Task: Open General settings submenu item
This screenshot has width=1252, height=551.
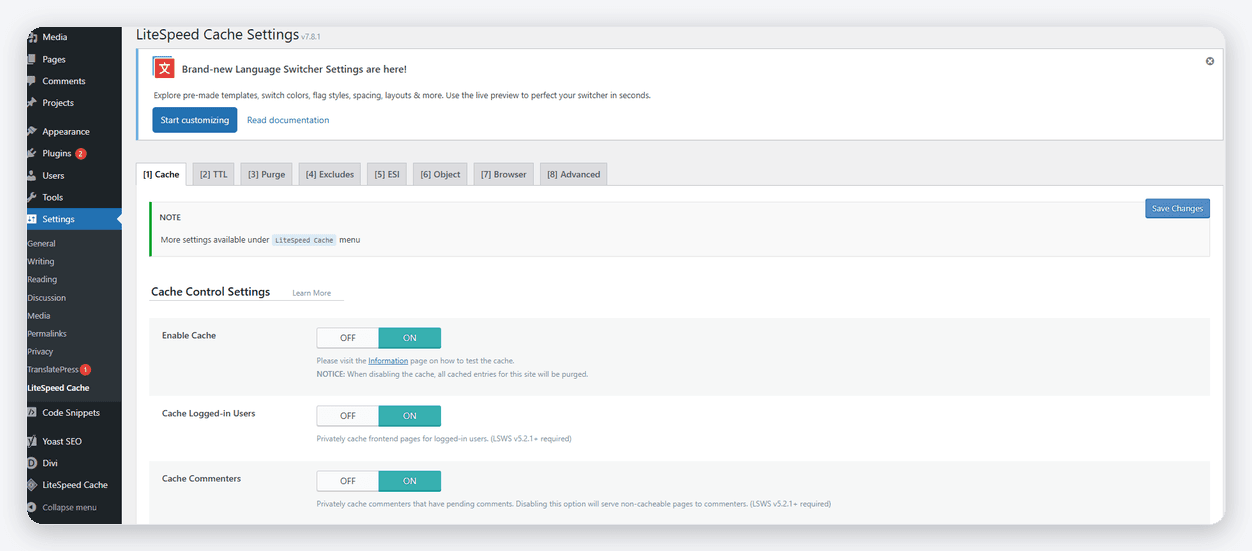Action: tap(42, 243)
